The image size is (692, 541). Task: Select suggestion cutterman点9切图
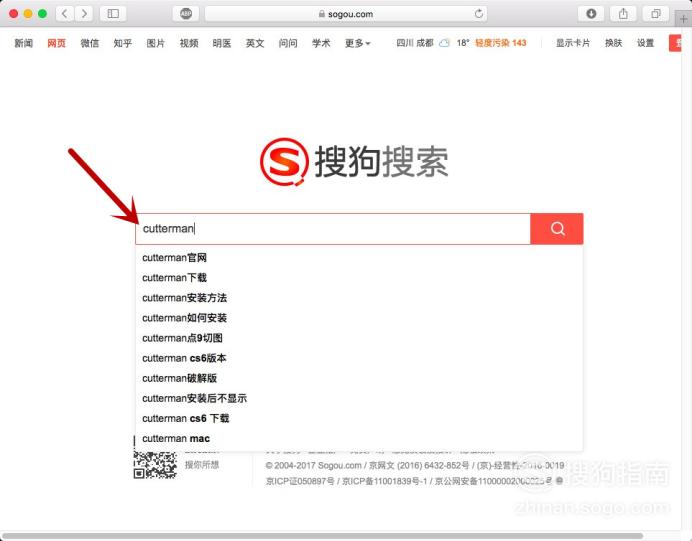tap(359, 338)
